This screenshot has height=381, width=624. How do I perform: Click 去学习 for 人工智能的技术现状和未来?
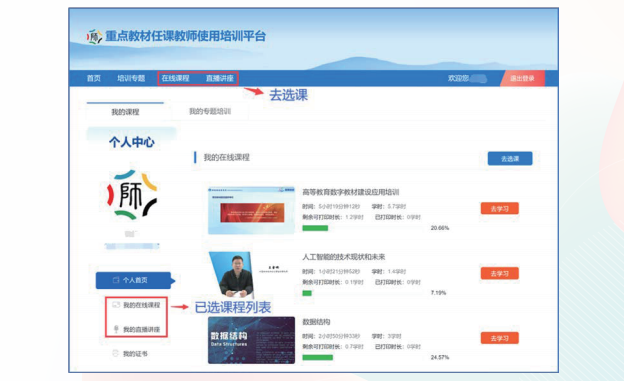point(499,274)
